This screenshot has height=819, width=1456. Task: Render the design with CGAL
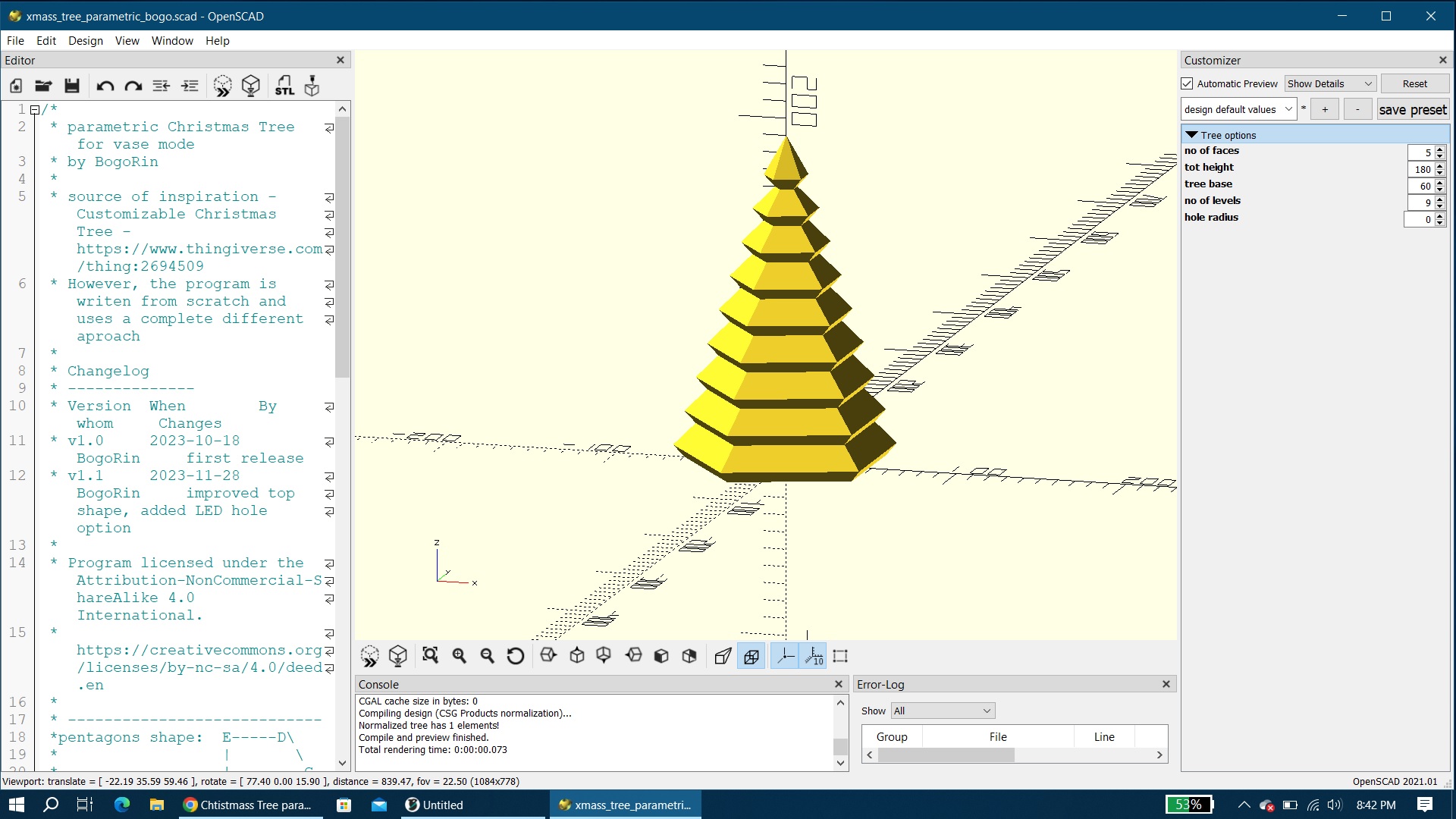coord(251,86)
